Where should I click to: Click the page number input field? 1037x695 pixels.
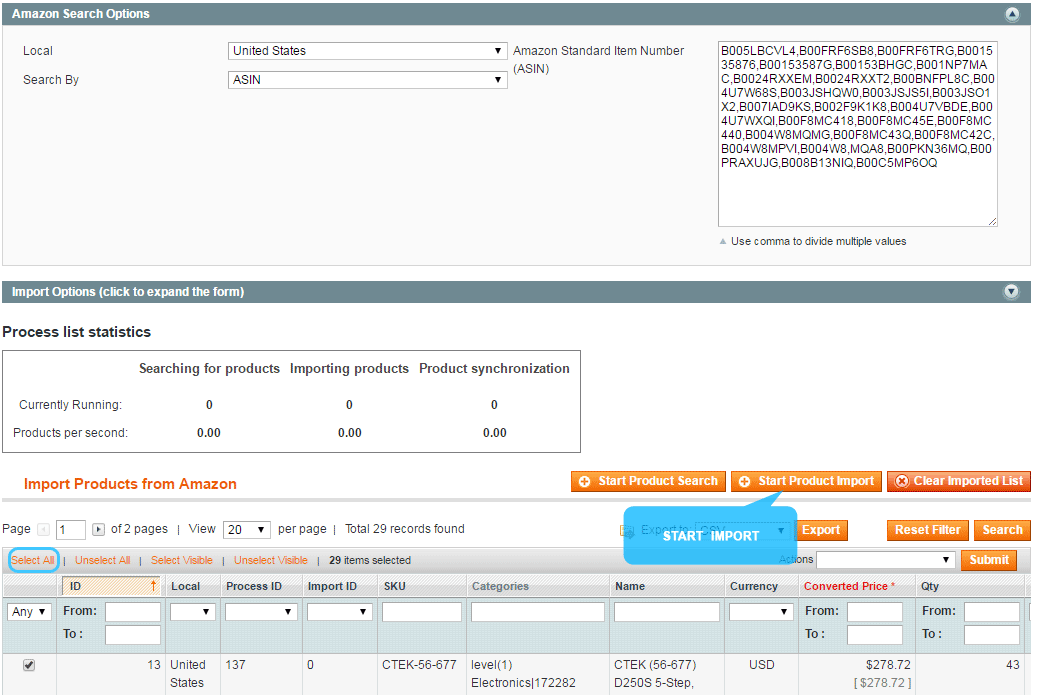tap(71, 530)
